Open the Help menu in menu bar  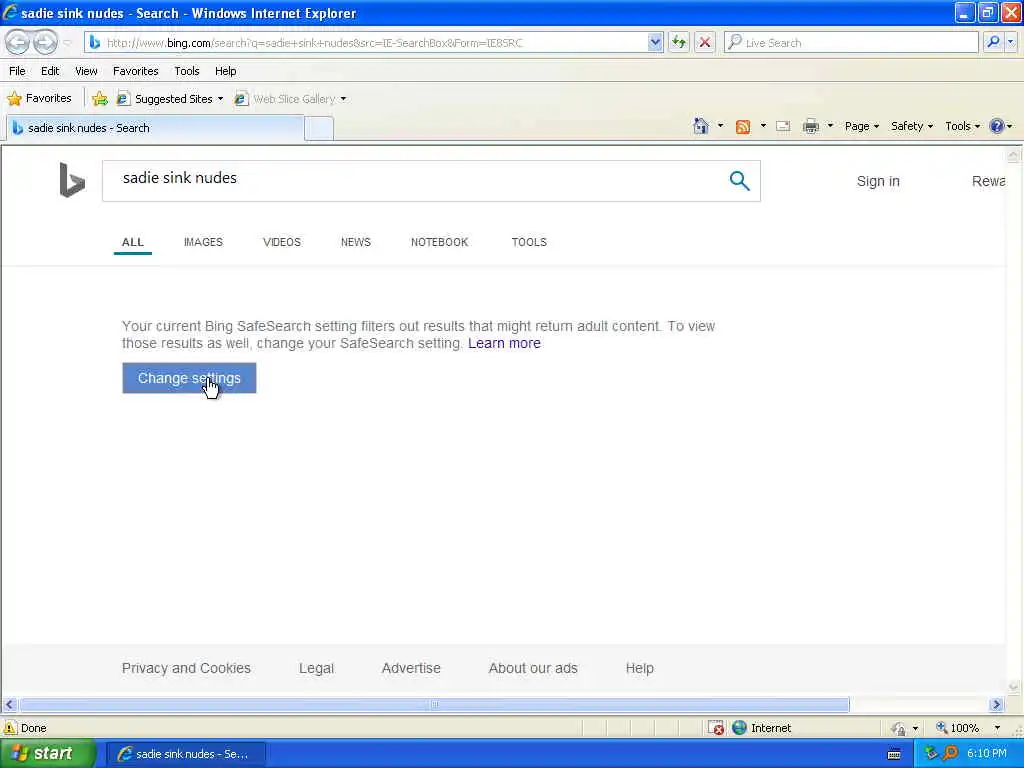225,71
